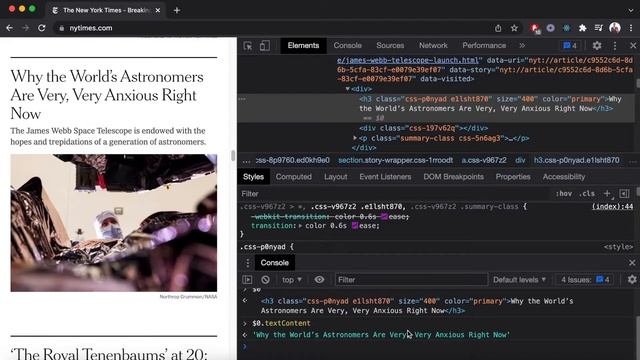This screenshot has height=360, width=640.
Task: Select the Layout pane tab
Action: coord(336,177)
